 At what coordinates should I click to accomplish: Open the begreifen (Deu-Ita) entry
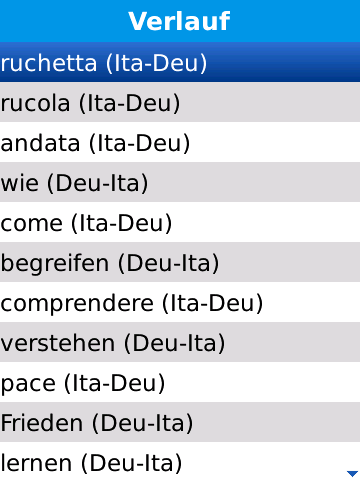[180, 262]
